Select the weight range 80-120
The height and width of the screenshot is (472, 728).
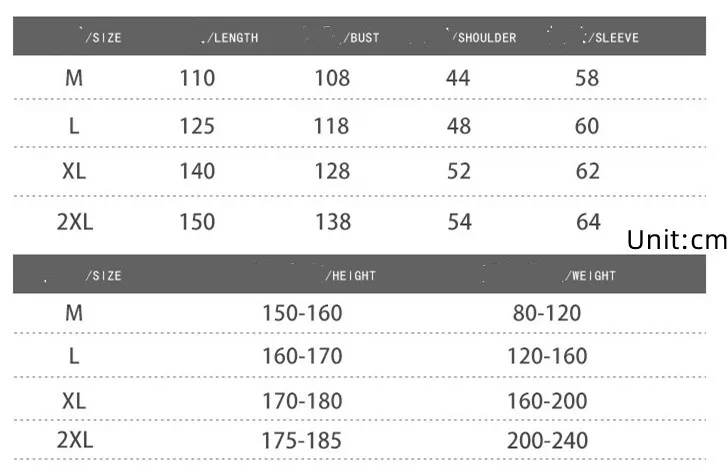click(x=547, y=314)
